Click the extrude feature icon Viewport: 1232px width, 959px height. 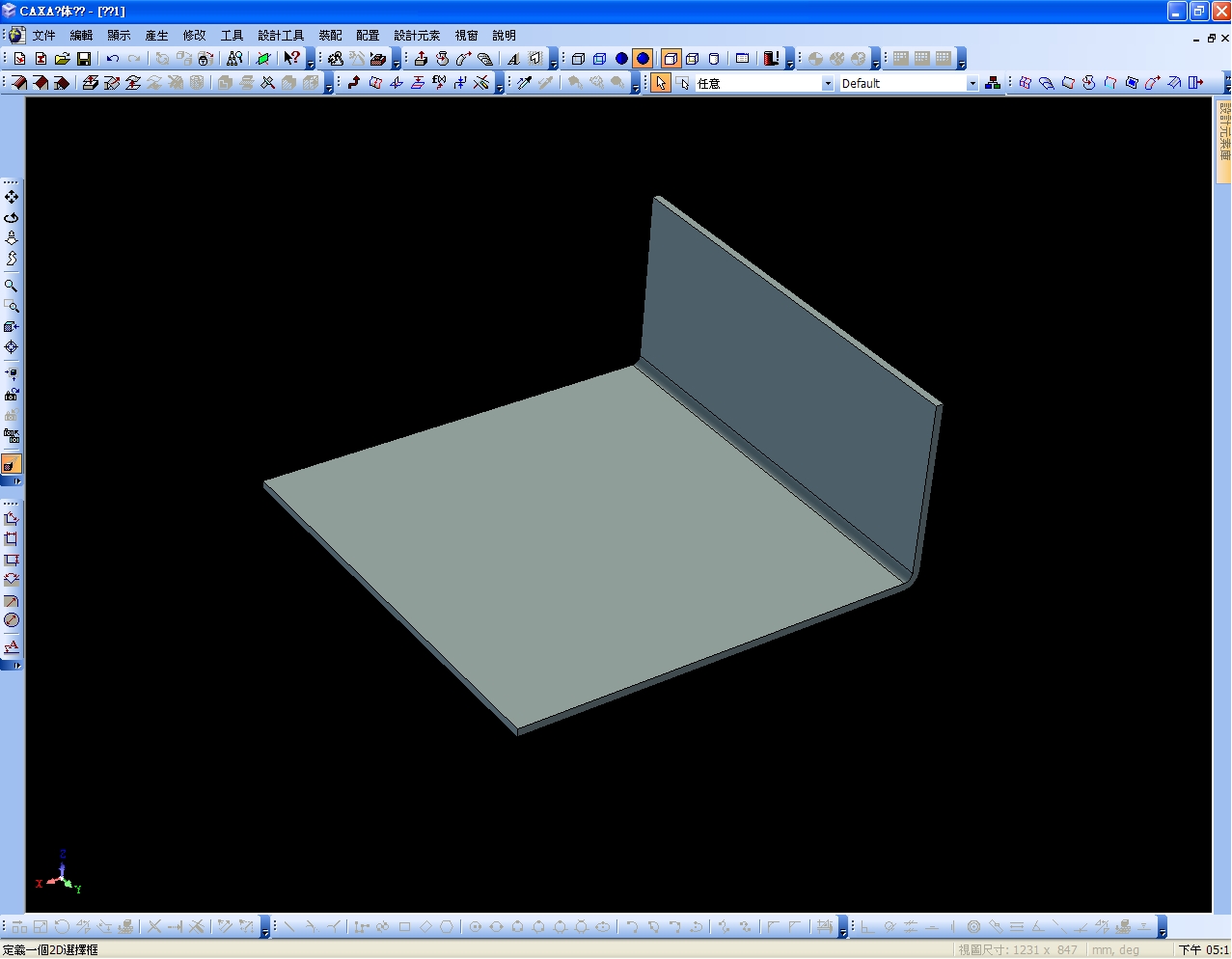pos(421,59)
